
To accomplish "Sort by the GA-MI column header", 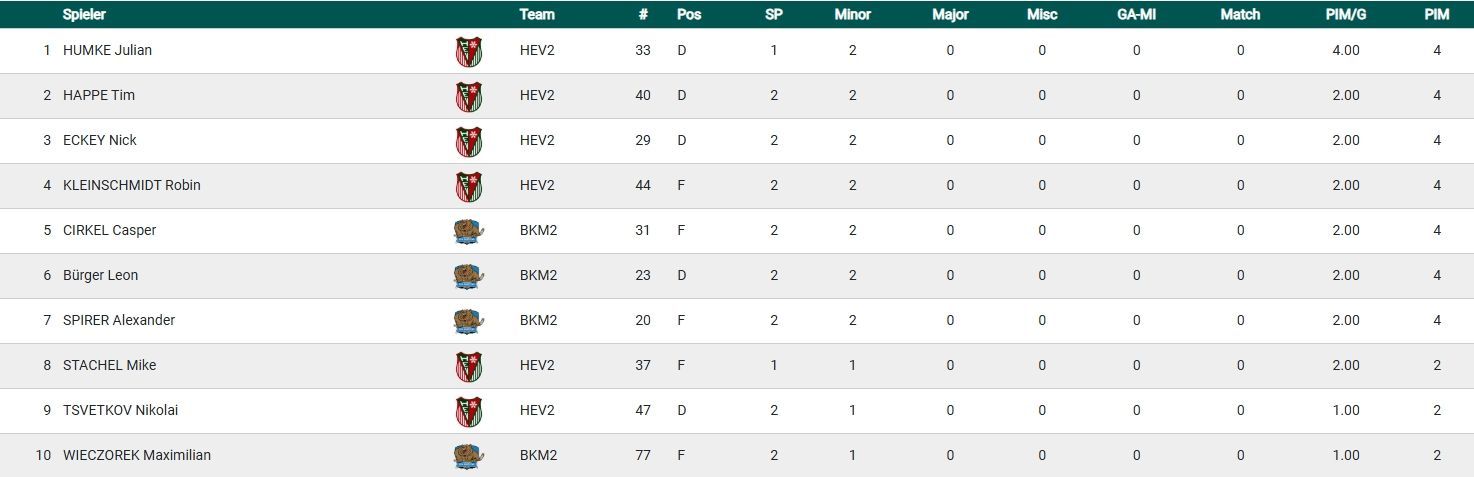I will (1136, 15).
